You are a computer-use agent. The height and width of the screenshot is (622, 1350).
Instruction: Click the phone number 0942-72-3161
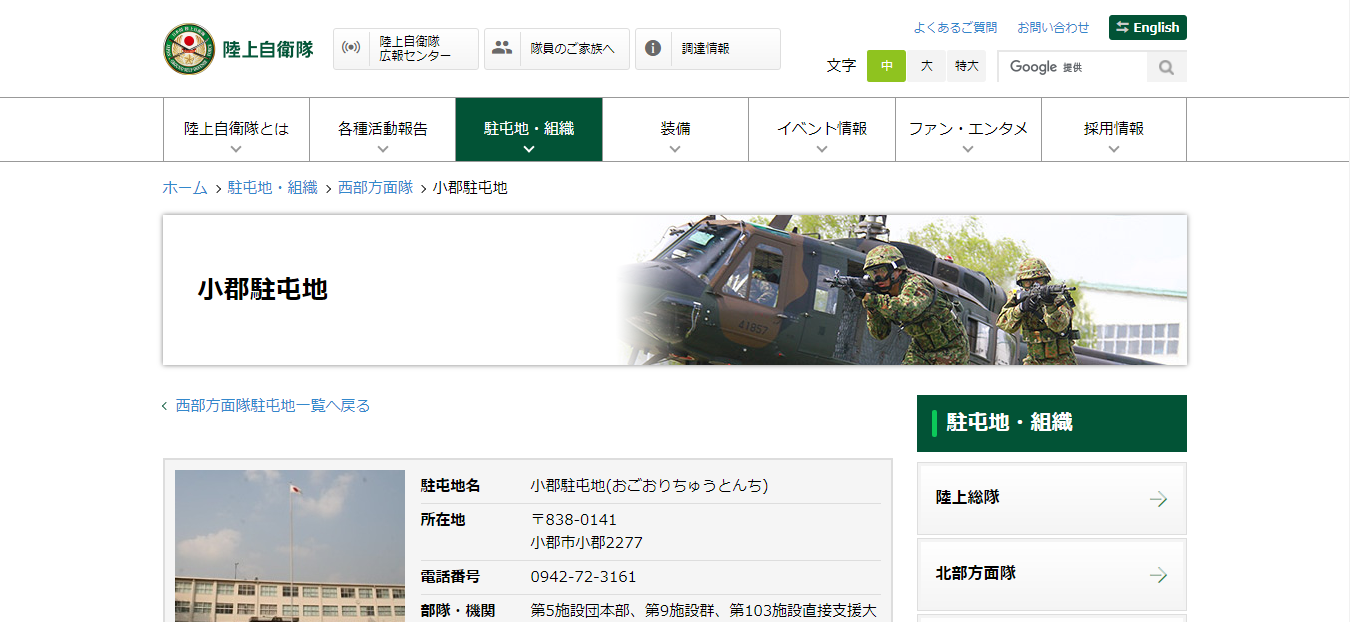click(583, 577)
